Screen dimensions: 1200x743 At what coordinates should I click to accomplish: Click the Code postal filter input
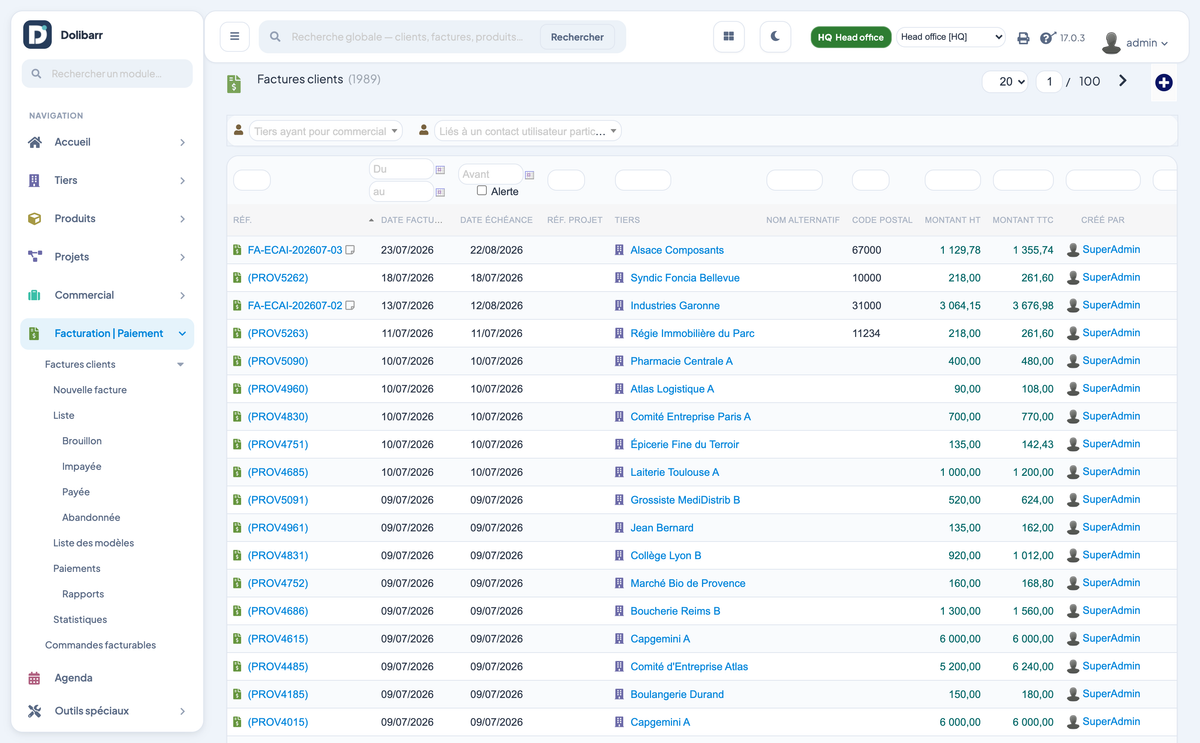pos(870,180)
